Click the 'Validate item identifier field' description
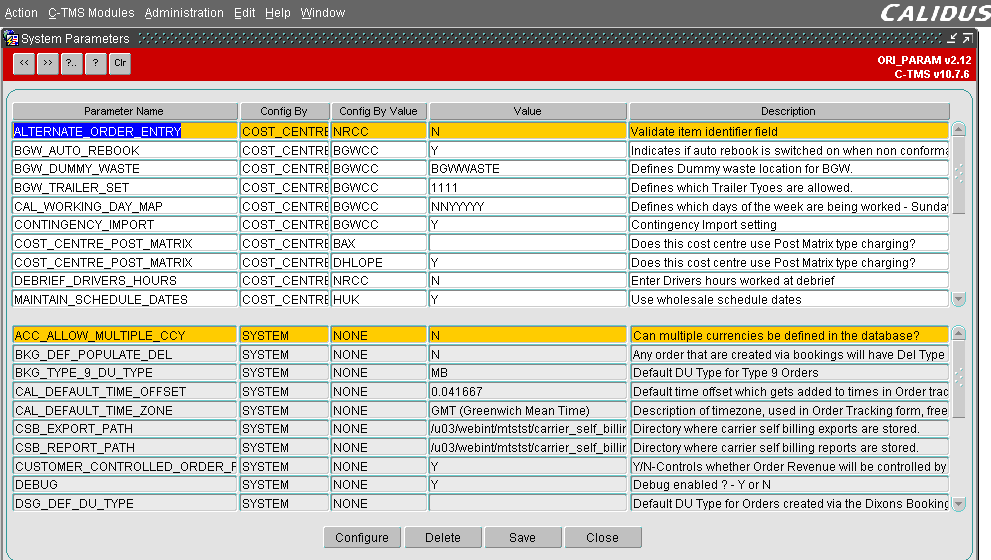 click(789, 131)
